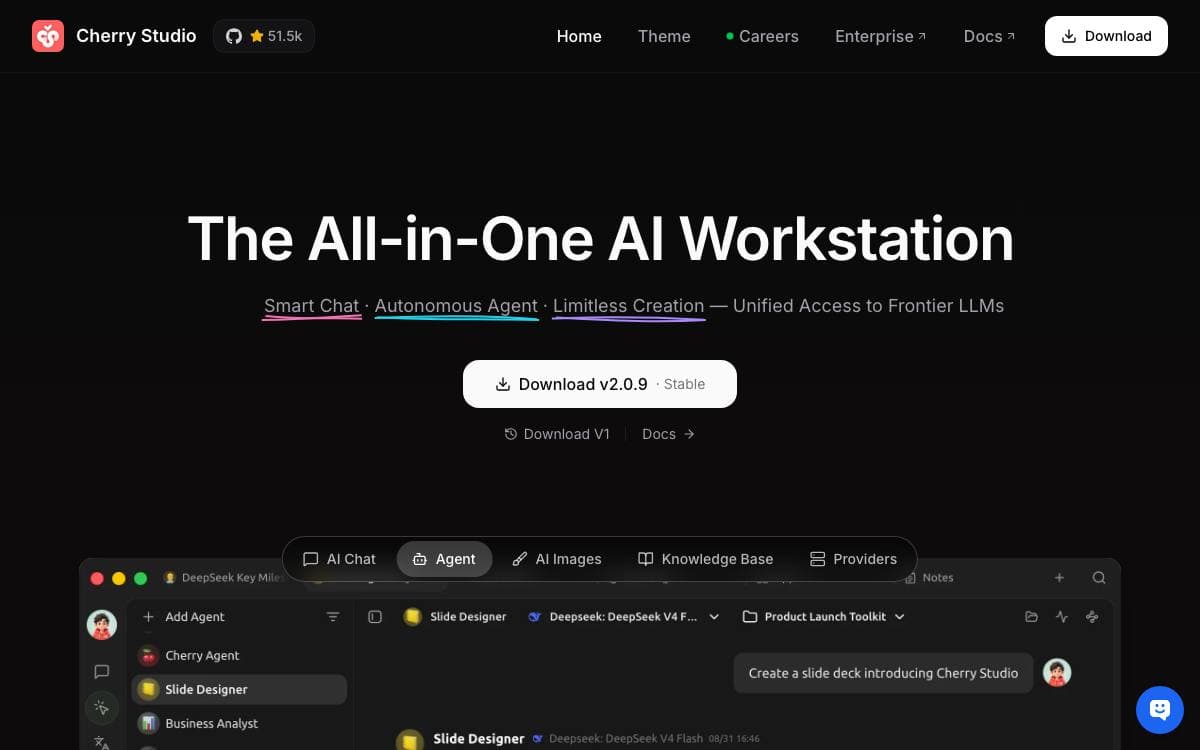Click Download v2.0.9 Stable button
Viewport: 1200px width, 750px height.
(600, 384)
